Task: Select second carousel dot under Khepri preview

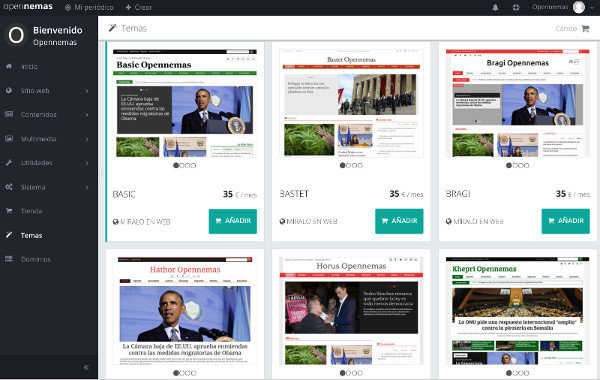Action: pos(515,373)
